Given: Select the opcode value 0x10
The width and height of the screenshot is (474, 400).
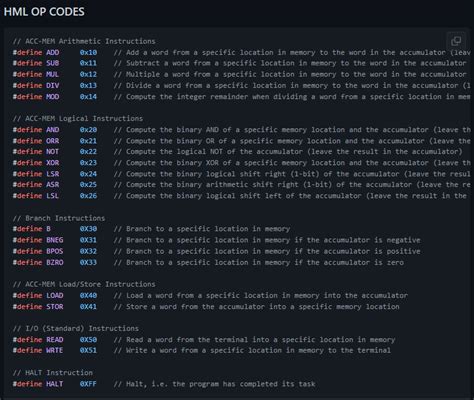Looking at the screenshot, I should (88, 52).
